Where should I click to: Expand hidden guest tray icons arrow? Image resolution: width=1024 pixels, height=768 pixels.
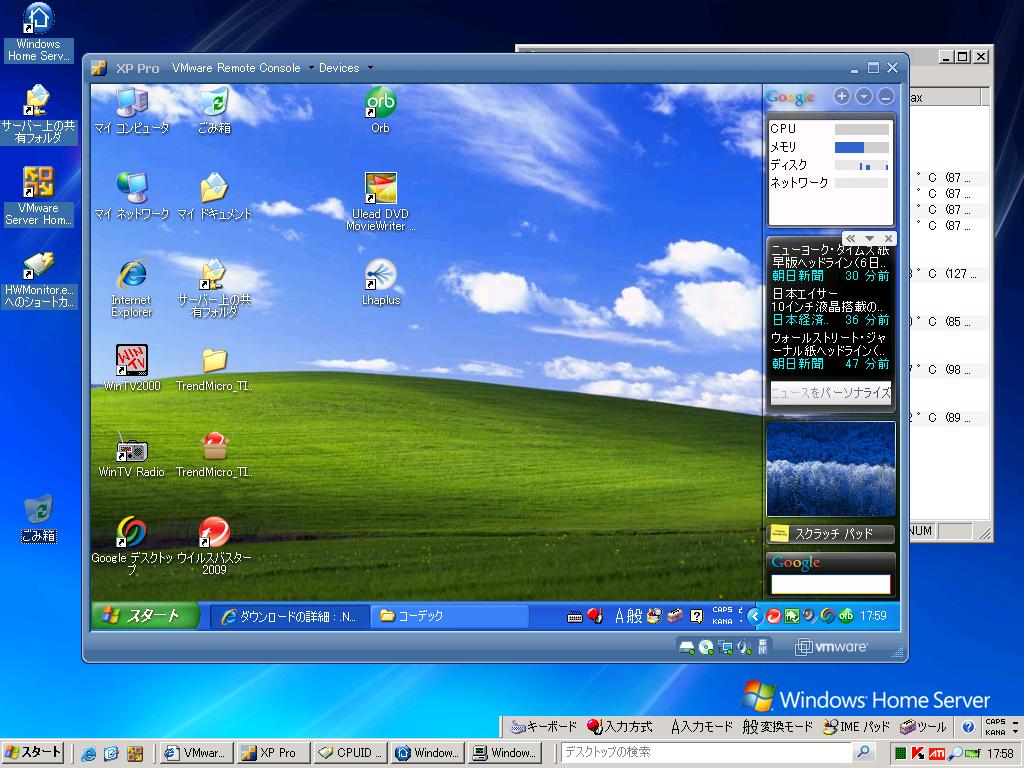tap(754, 616)
